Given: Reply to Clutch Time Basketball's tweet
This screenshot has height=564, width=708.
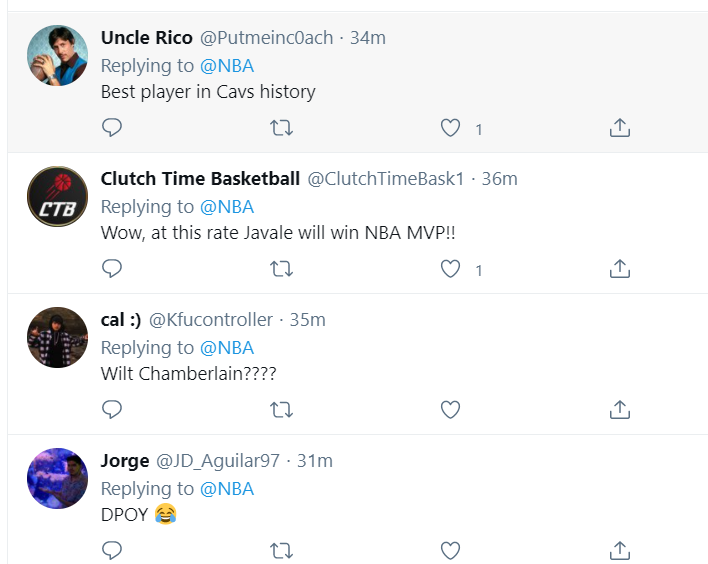Looking at the screenshot, I should coord(112,268).
